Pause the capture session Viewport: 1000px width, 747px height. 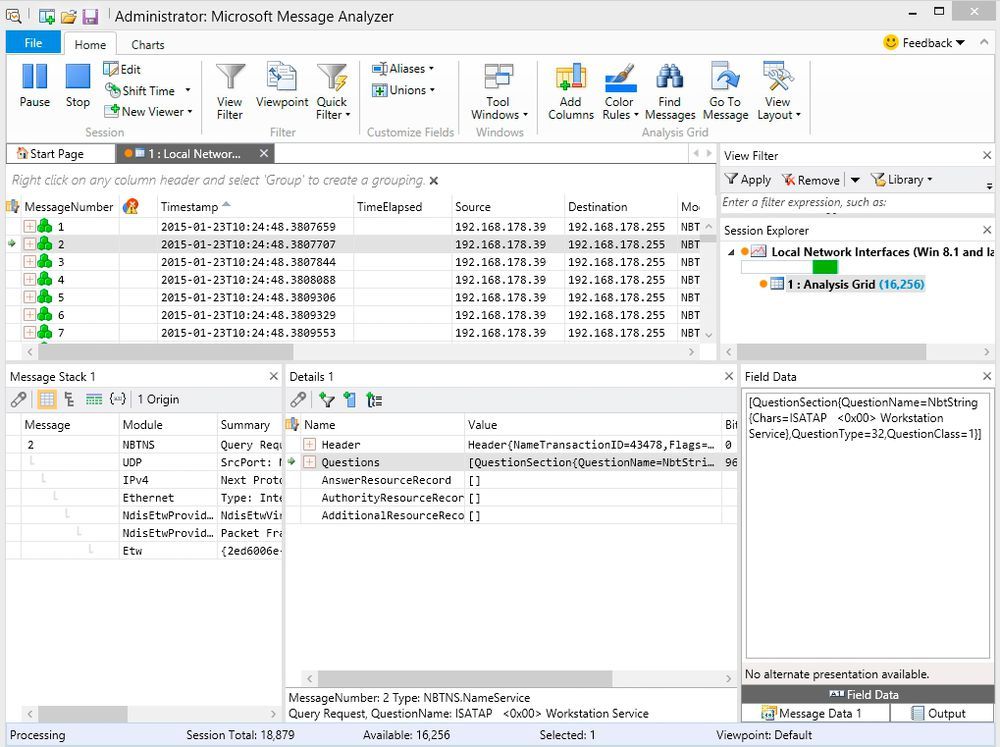pyautogui.click(x=34, y=89)
